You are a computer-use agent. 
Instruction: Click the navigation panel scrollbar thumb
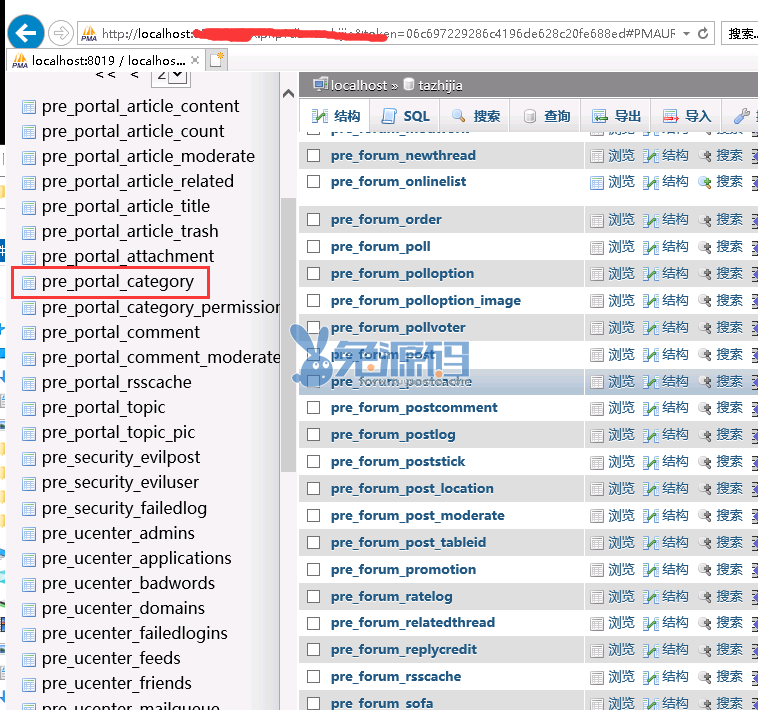(x=289, y=334)
